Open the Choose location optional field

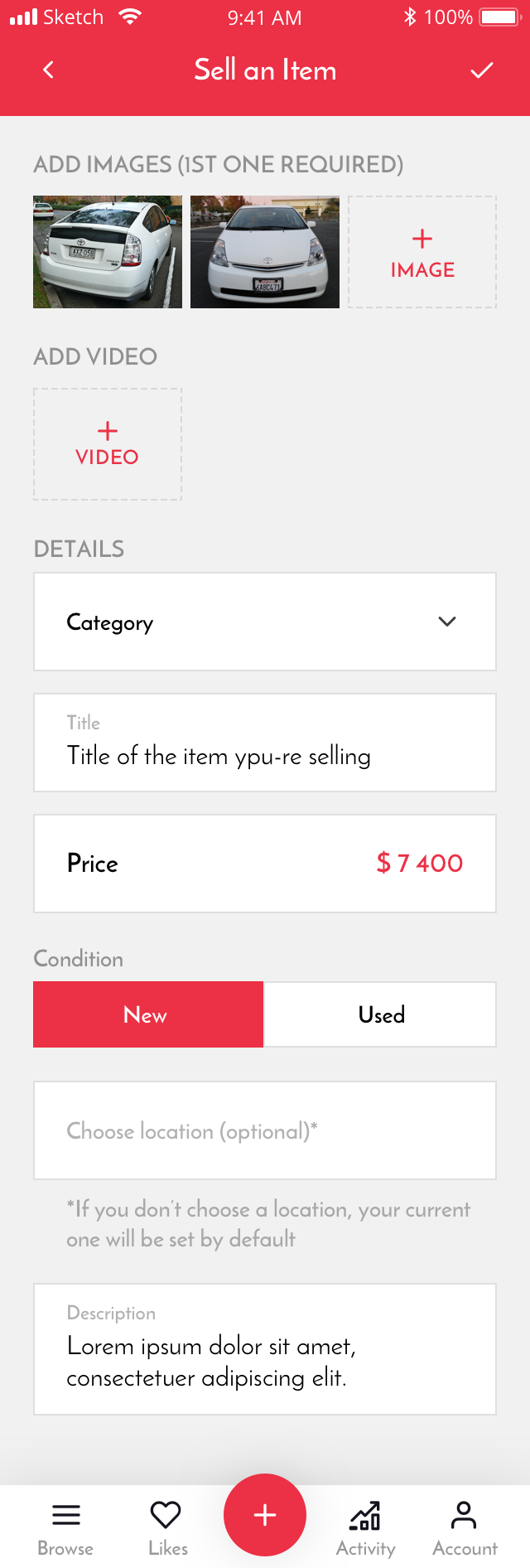click(x=265, y=1130)
